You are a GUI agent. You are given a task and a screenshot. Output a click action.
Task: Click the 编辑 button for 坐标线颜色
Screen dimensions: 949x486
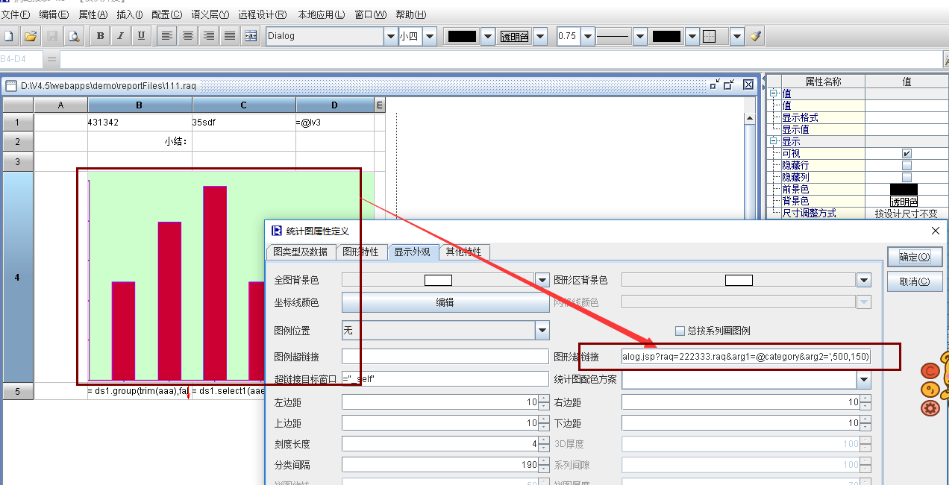pos(445,303)
